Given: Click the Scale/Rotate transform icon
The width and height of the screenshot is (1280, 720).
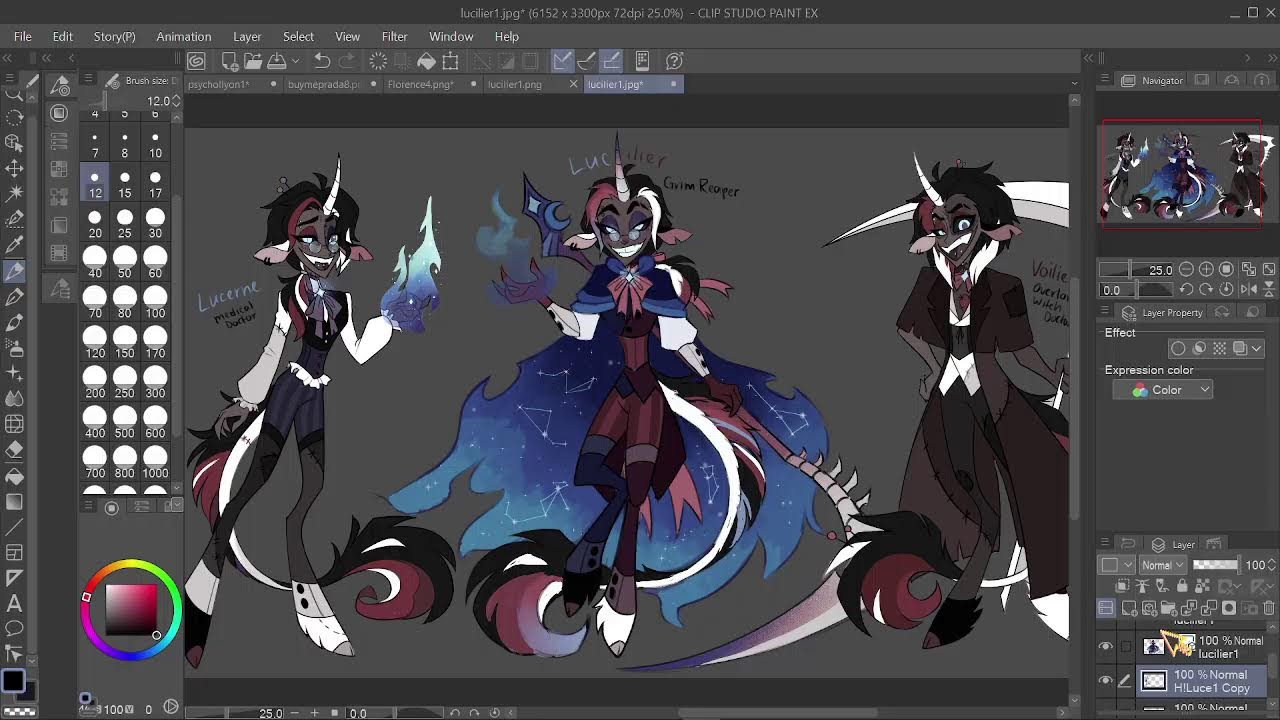Looking at the screenshot, I should point(450,61).
